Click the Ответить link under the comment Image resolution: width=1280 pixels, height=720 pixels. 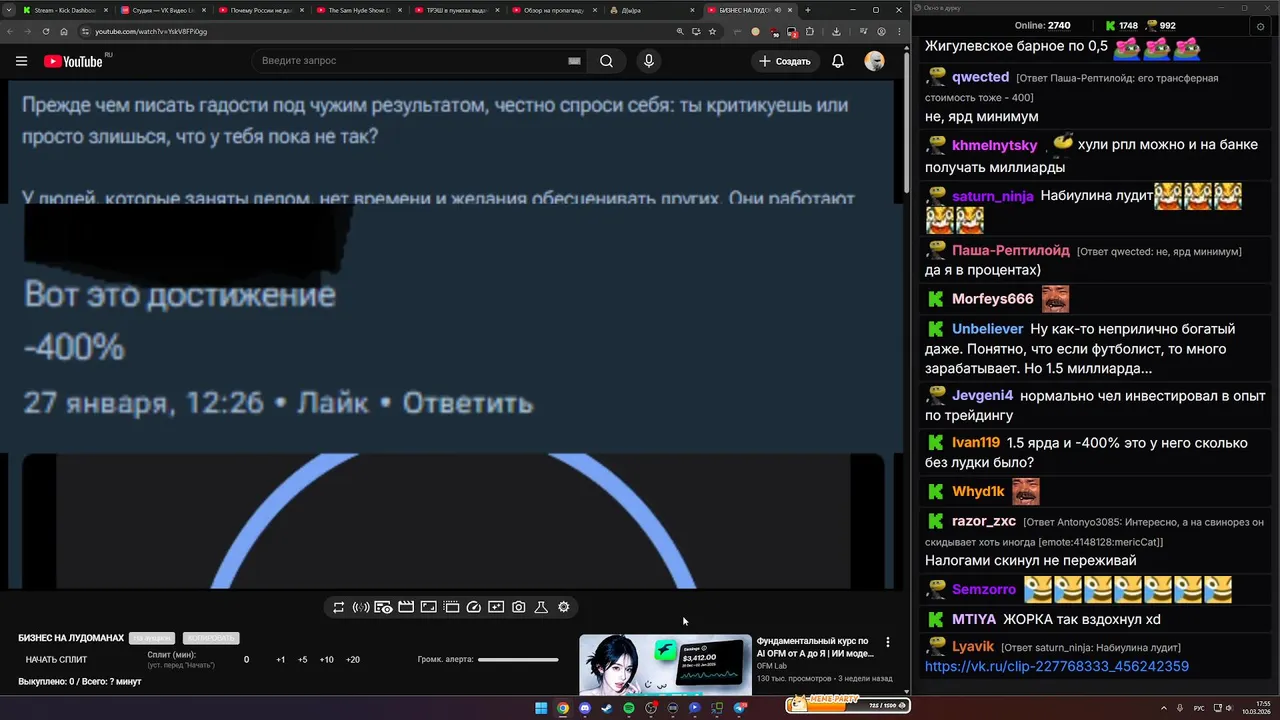click(x=467, y=403)
